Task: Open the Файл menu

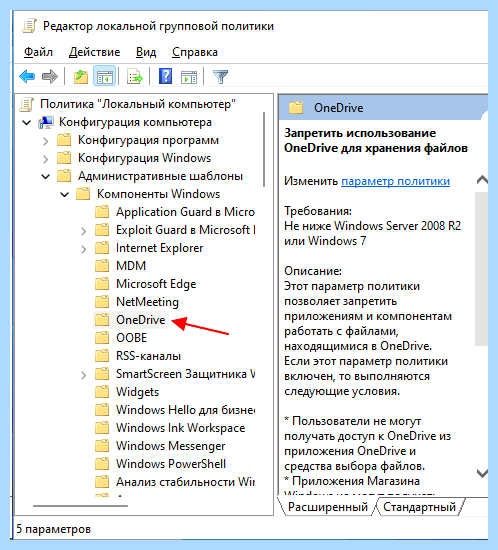Action: point(38,52)
